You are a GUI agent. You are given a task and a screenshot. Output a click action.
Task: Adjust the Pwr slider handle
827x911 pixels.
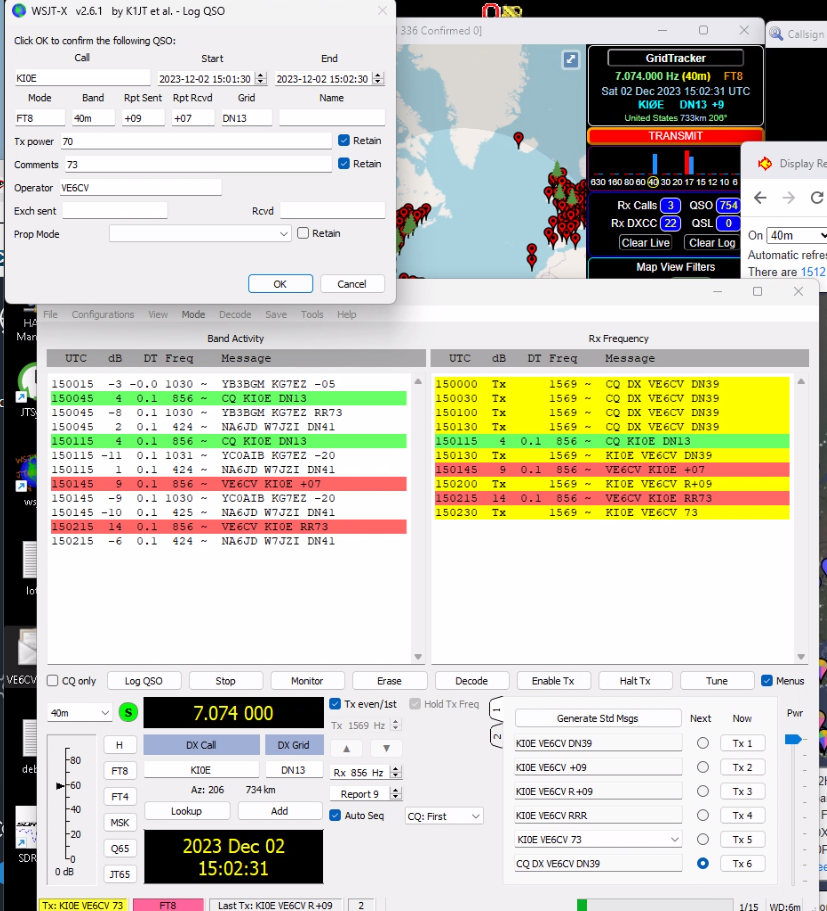tap(792, 739)
